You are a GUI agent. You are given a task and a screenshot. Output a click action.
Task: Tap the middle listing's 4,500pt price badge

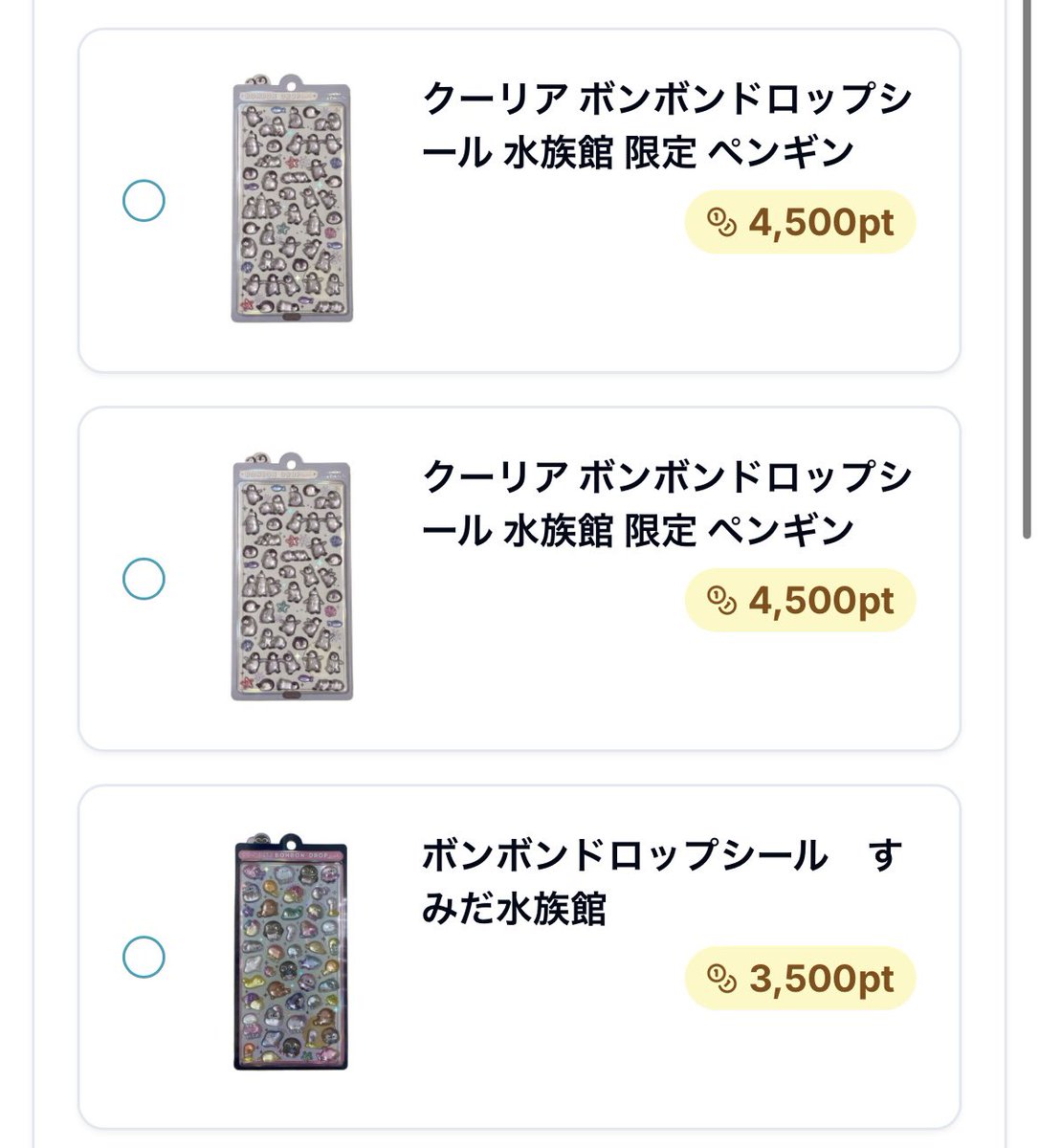(801, 601)
